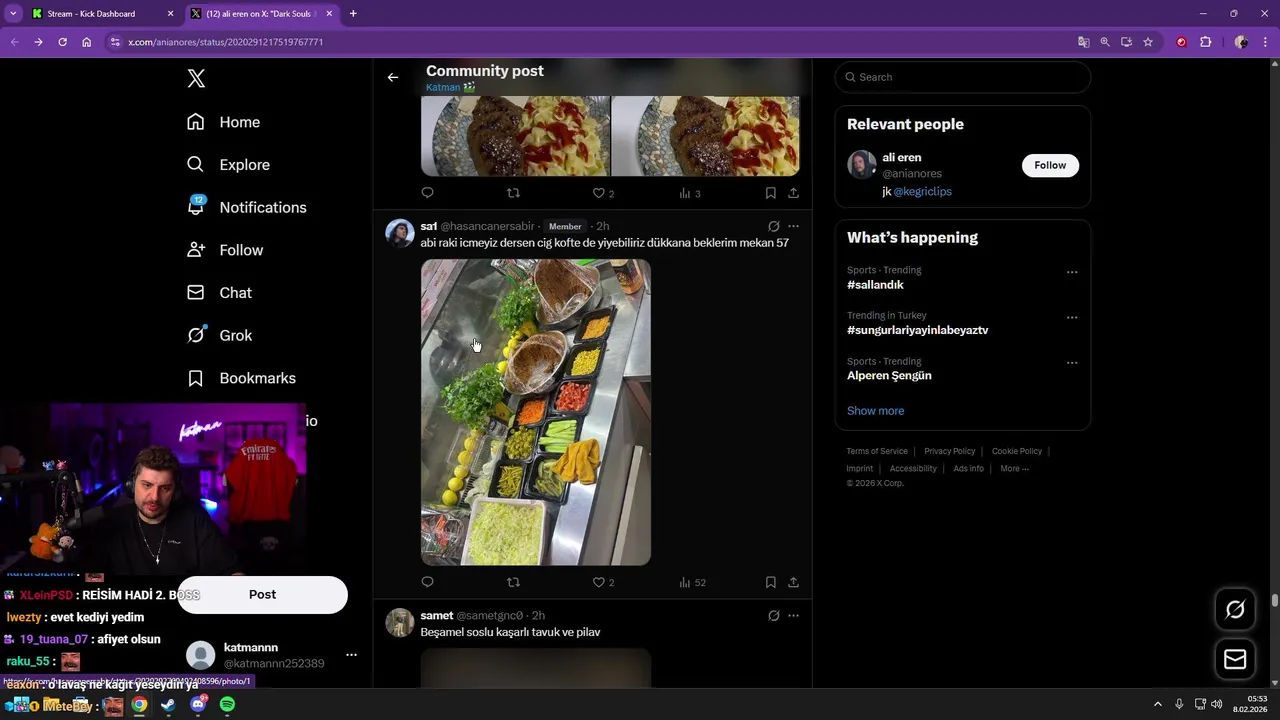This screenshot has width=1280, height=720.
Task: Open the floating Grok button
Action: coord(1235,609)
